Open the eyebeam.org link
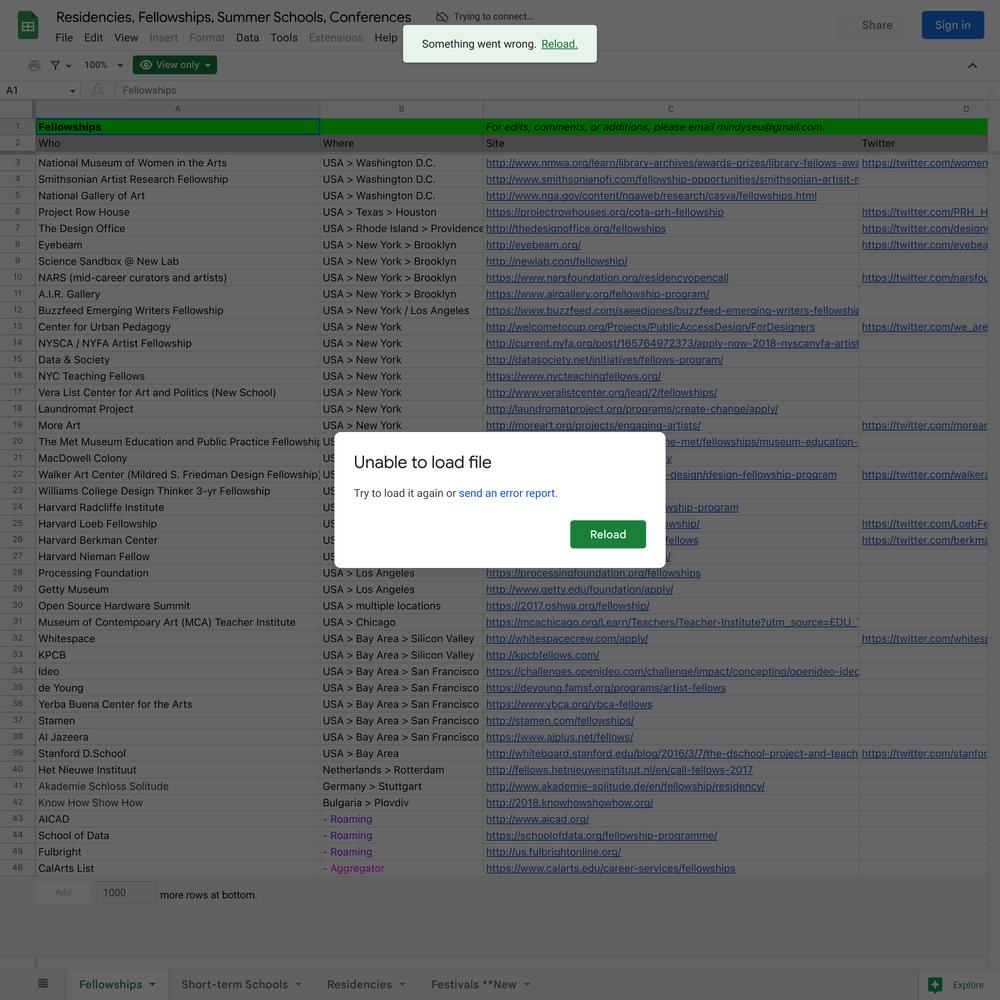 (x=533, y=245)
